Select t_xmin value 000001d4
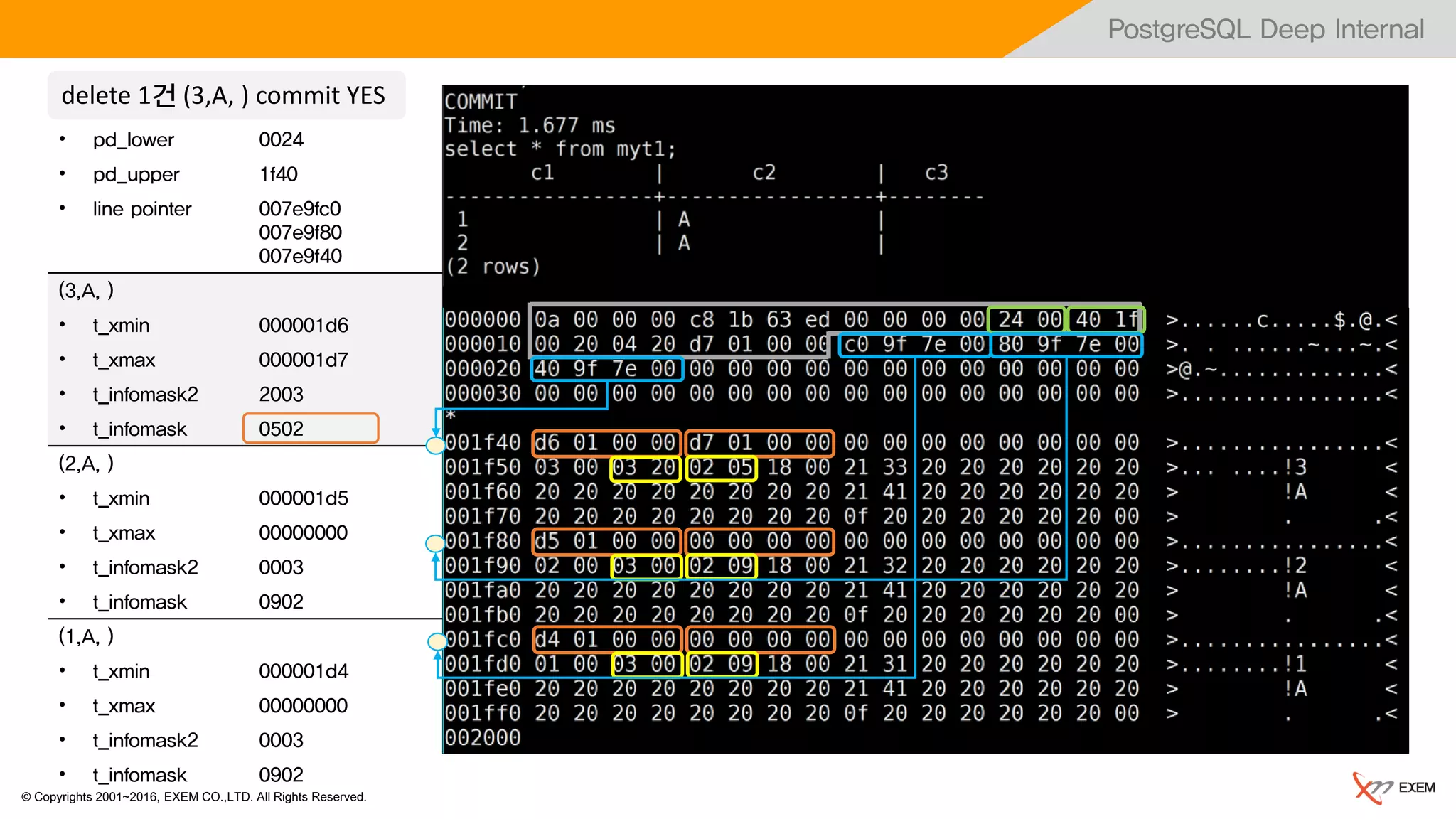 [304, 671]
